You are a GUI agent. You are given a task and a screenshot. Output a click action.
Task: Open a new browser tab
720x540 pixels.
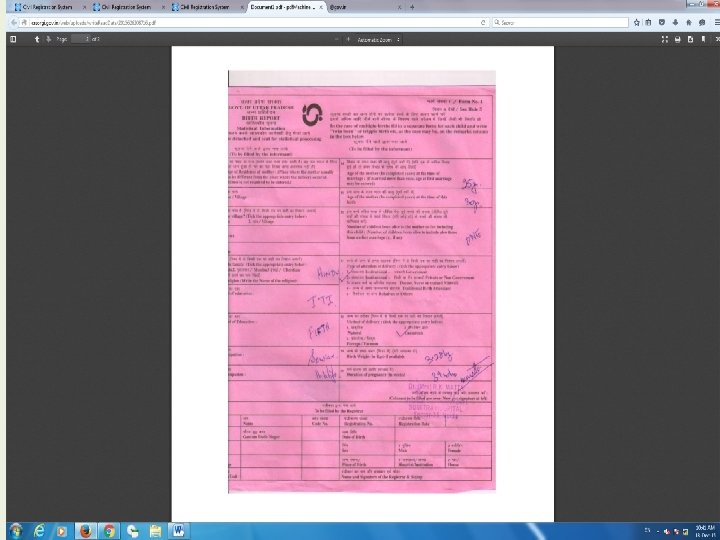[x=412, y=7]
